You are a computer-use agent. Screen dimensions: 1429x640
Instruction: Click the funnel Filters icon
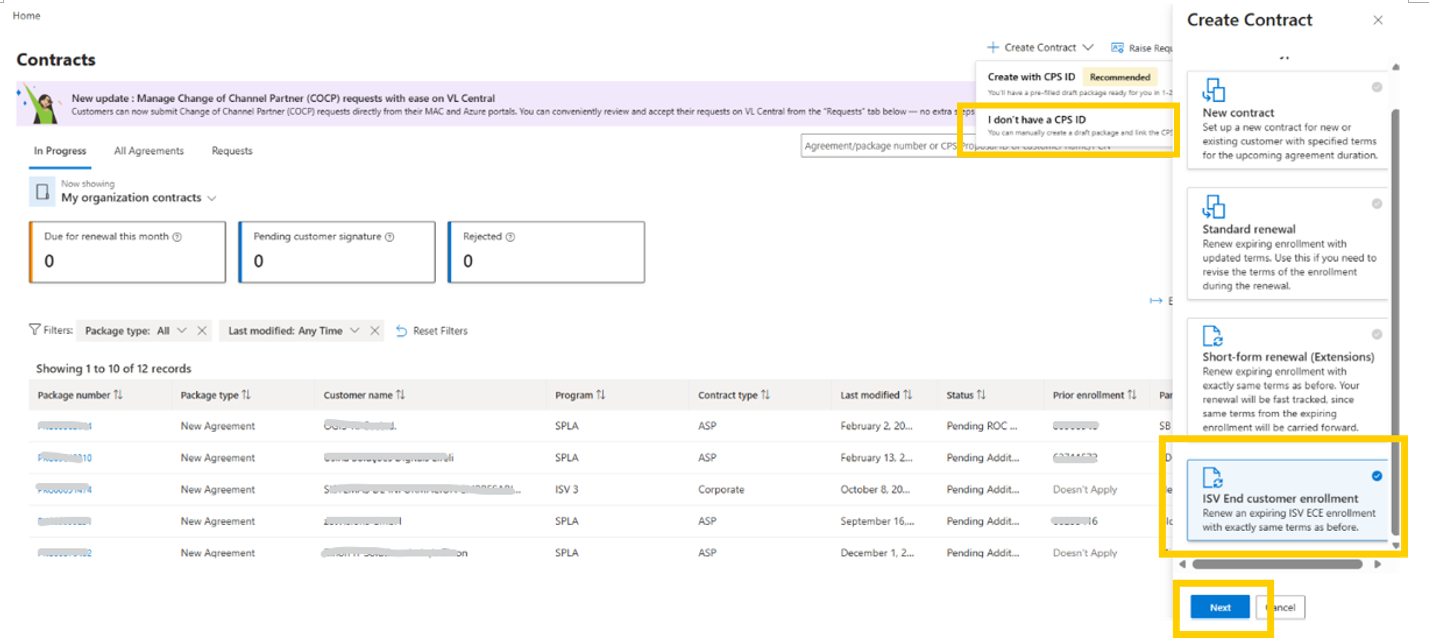click(35, 330)
